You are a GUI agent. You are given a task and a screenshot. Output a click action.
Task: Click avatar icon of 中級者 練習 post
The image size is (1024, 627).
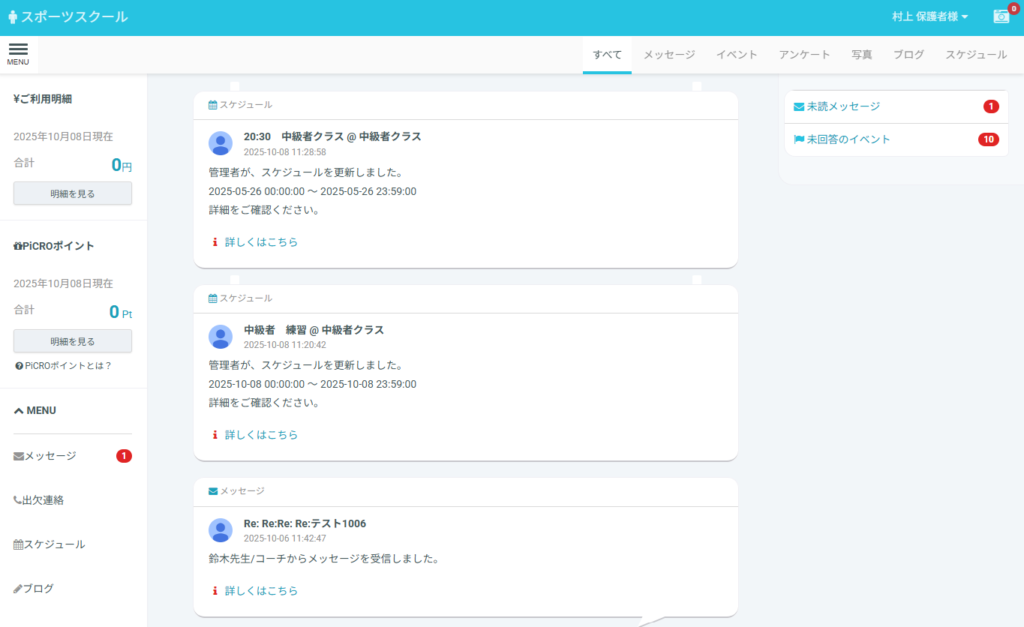[x=220, y=337]
